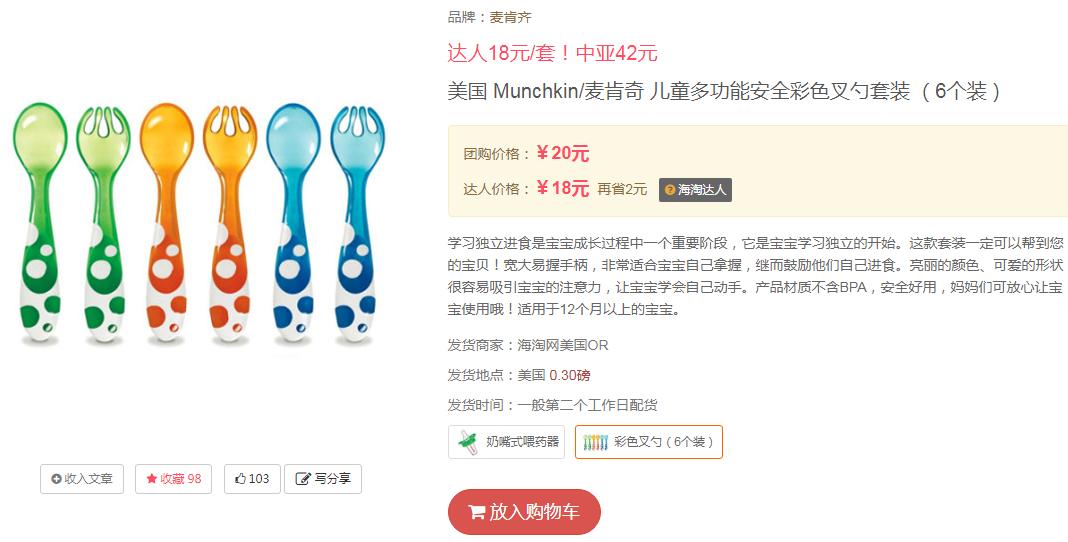The width and height of the screenshot is (1068, 542).
Task: Click the product title 美国 Munchkin/麦肯奇
Action: point(546,91)
